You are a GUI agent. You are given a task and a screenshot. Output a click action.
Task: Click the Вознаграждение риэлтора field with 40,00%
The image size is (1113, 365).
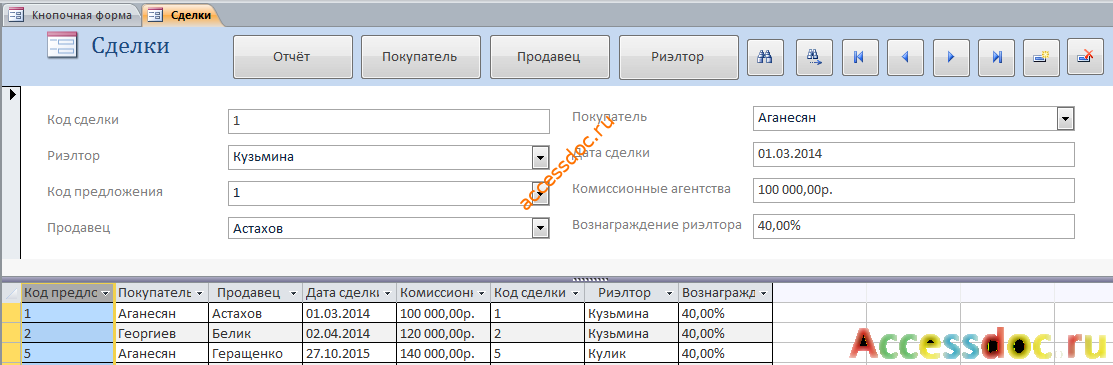pyautogui.click(x=914, y=226)
